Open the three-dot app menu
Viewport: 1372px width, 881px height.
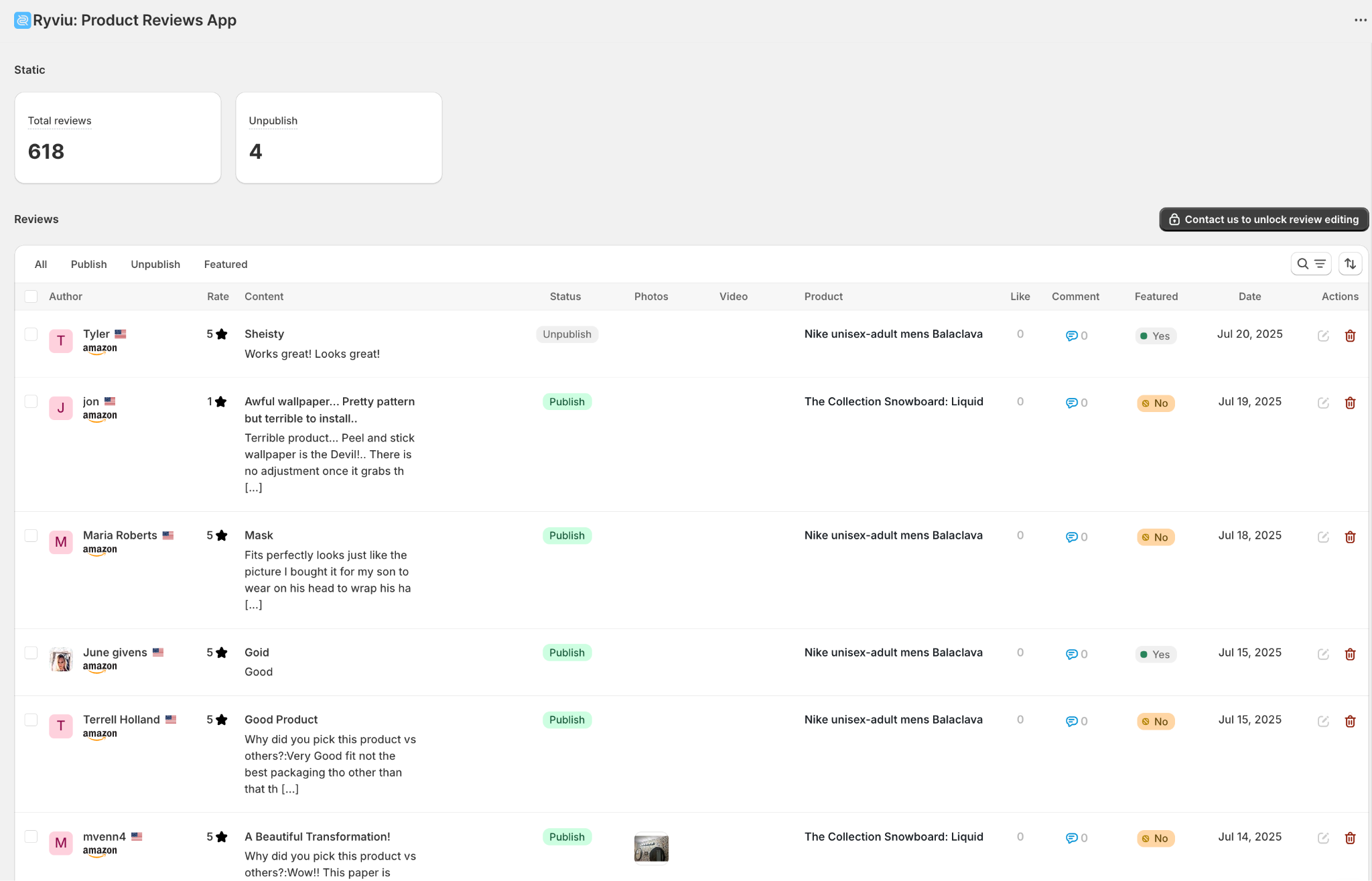tap(1360, 20)
